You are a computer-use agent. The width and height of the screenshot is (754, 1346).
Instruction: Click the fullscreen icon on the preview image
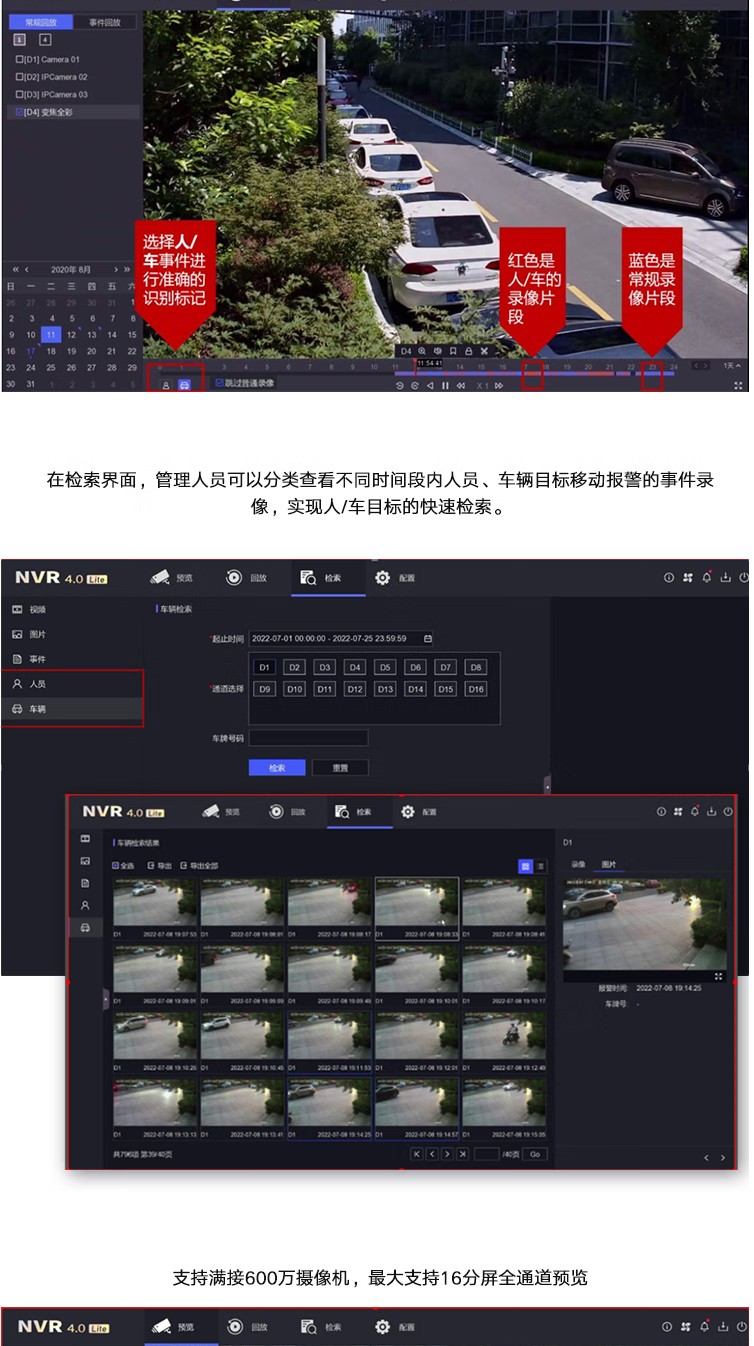pos(719,976)
